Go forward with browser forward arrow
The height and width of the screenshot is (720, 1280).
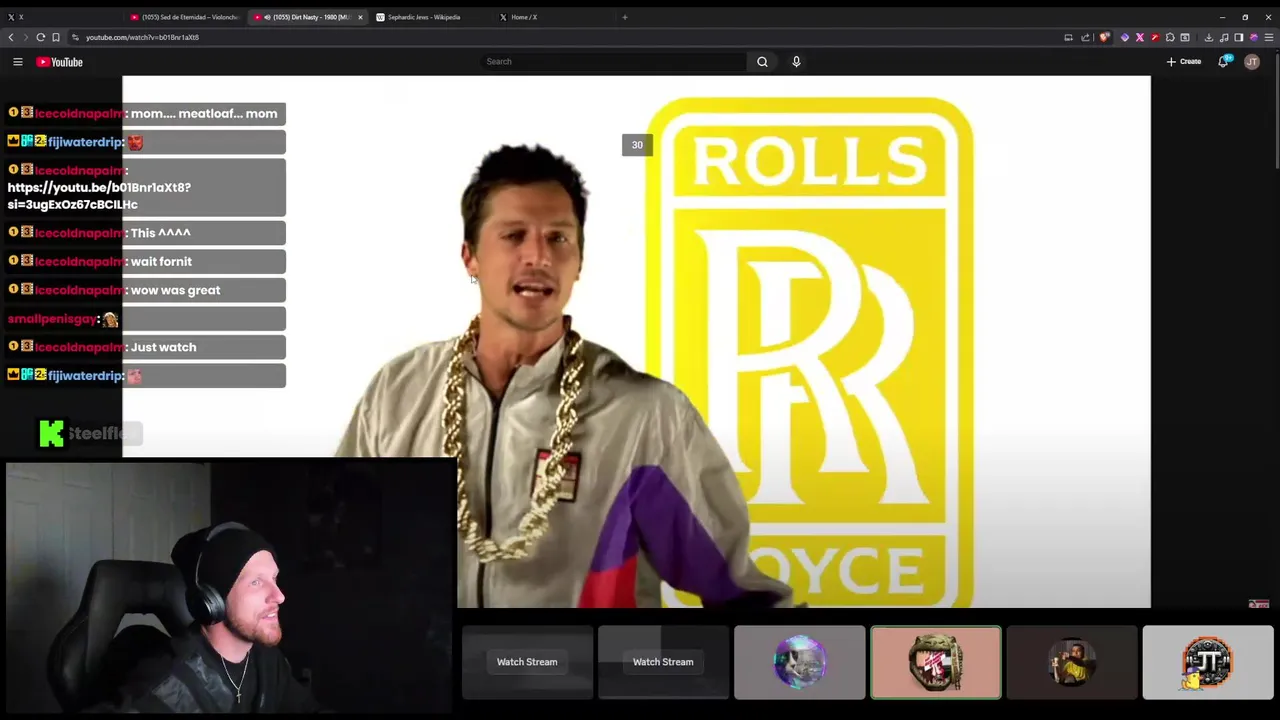pos(25,37)
